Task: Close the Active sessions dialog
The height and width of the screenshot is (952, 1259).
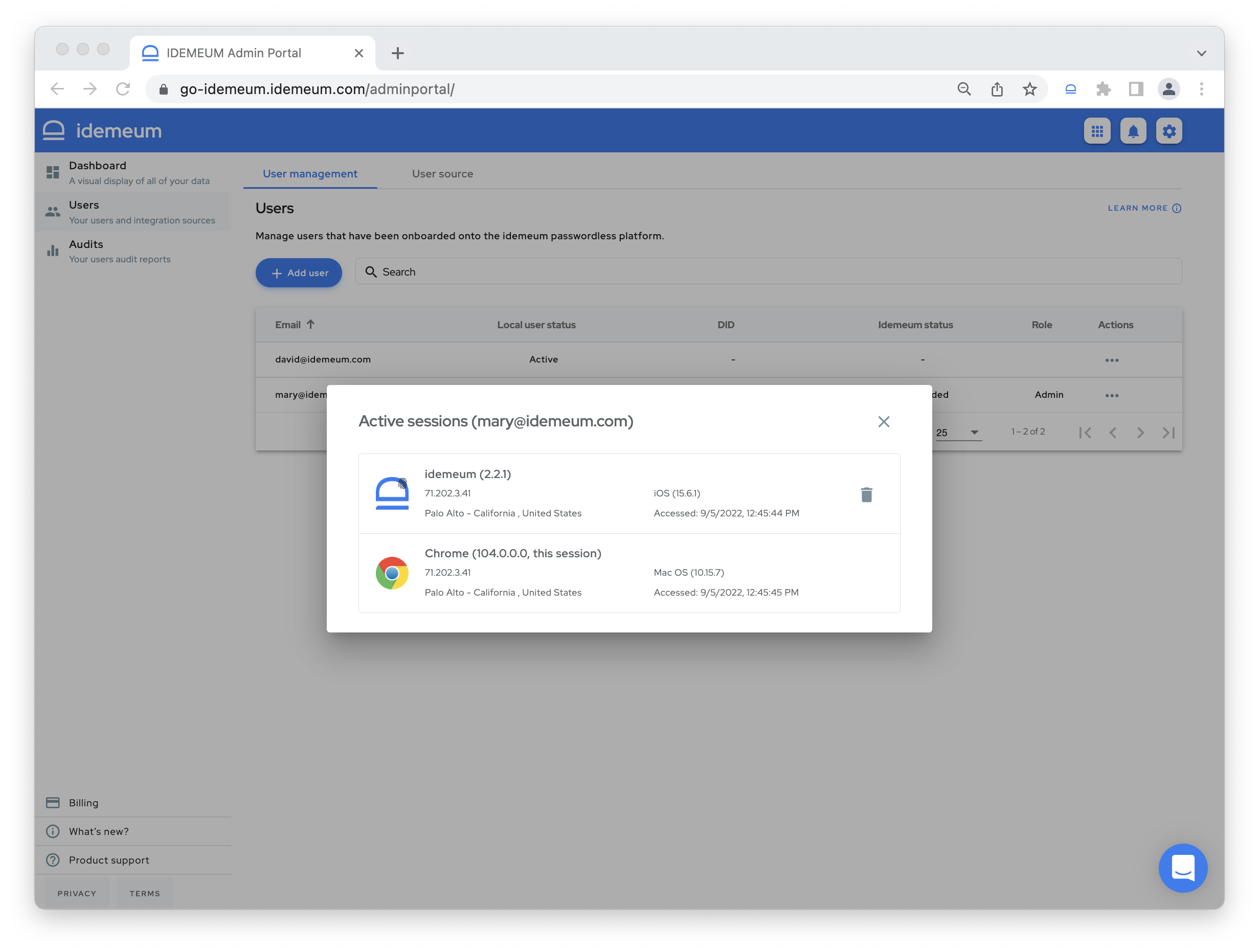Action: click(x=883, y=422)
